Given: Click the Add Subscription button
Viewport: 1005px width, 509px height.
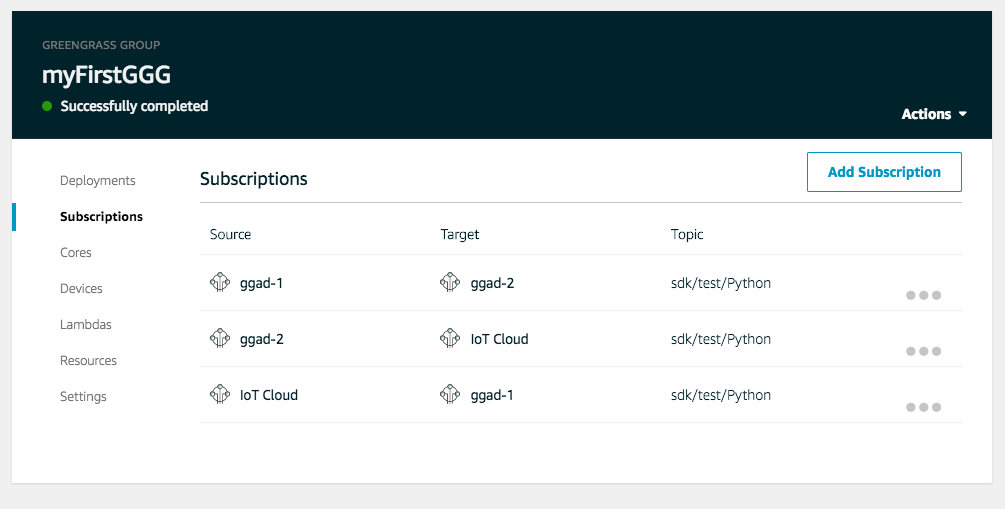Looking at the screenshot, I should pyautogui.click(x=885, y=172).
